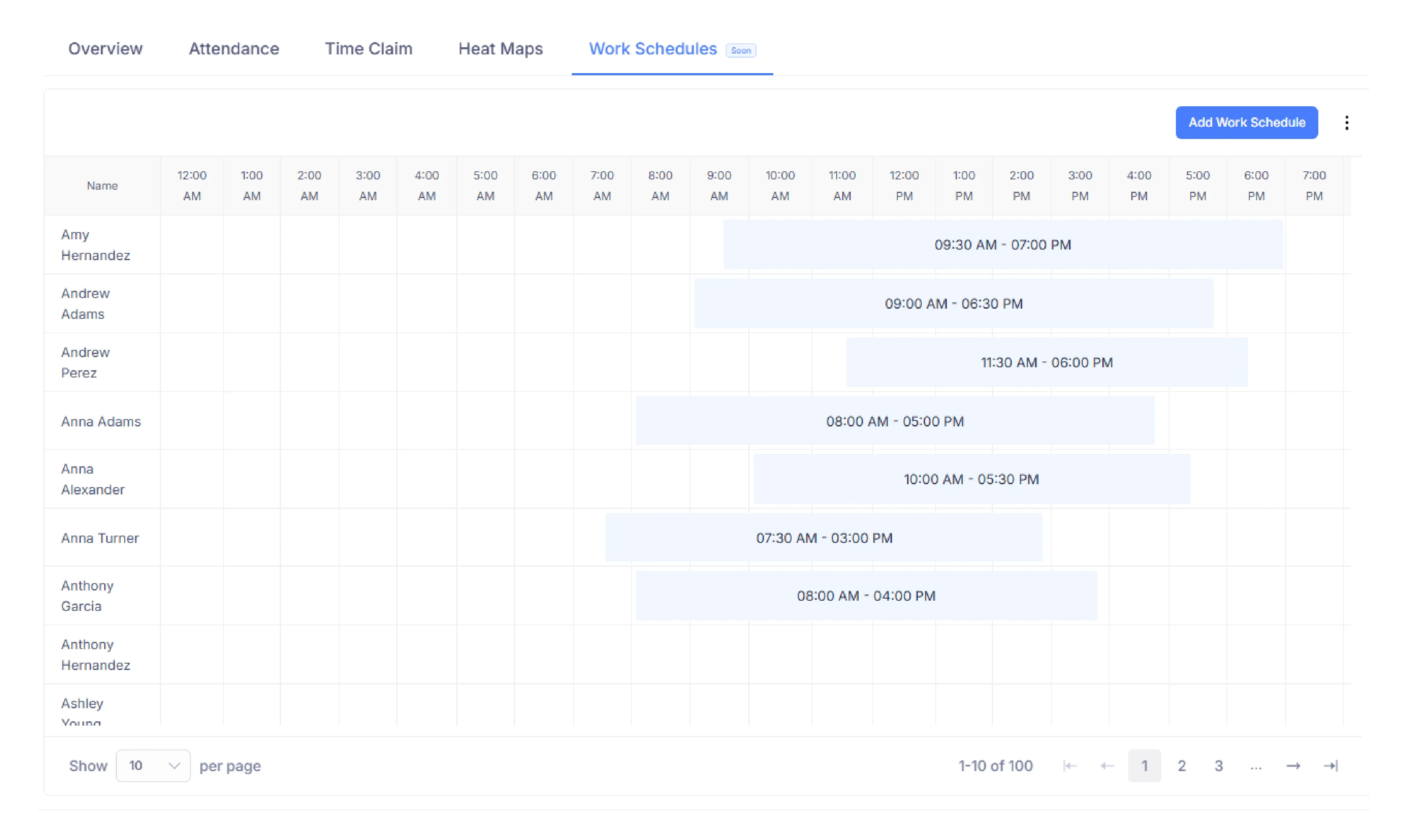
Task: Open the three-dot options menu
Action: 1347,122
